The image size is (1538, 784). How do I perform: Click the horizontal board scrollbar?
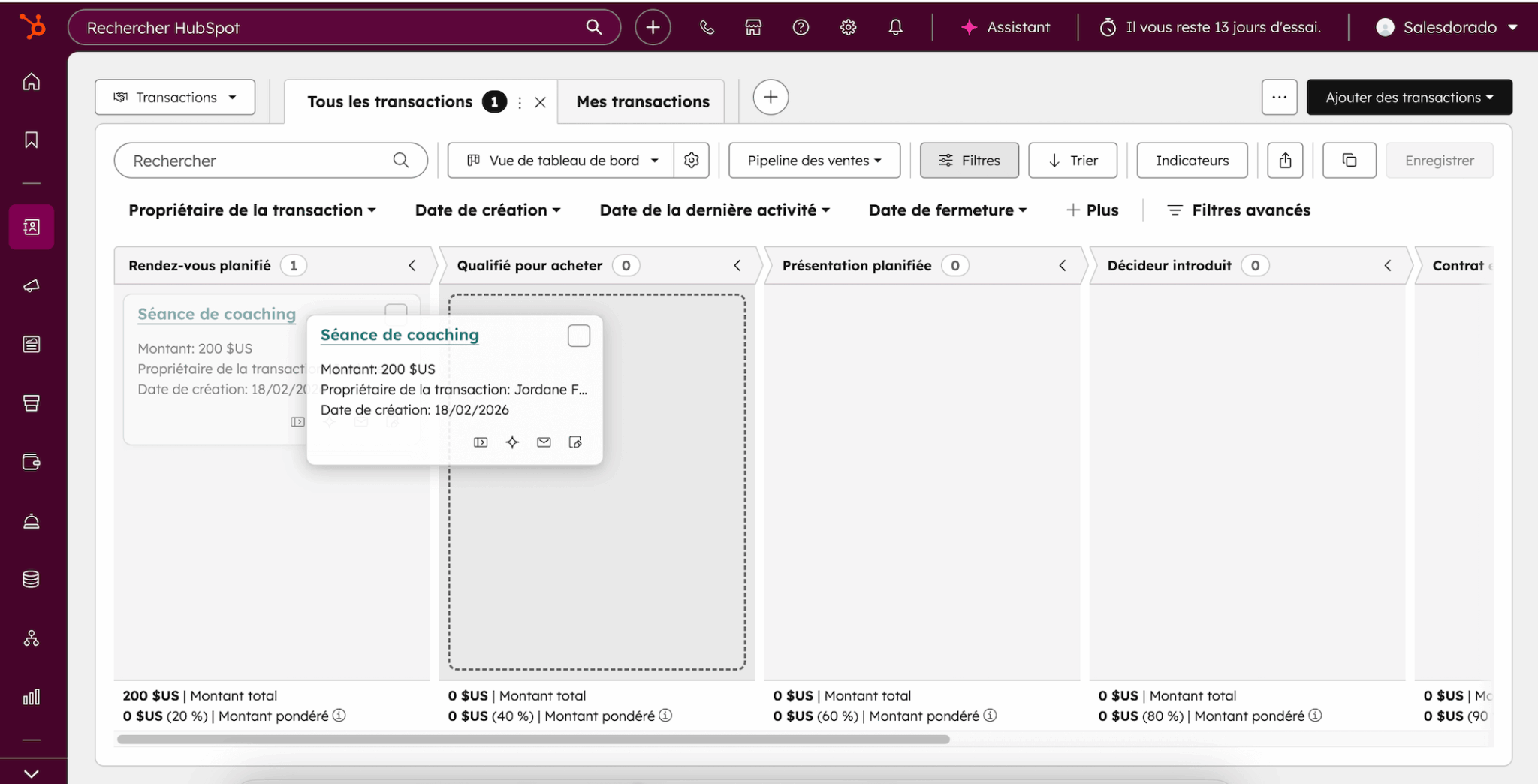point(533,740)
